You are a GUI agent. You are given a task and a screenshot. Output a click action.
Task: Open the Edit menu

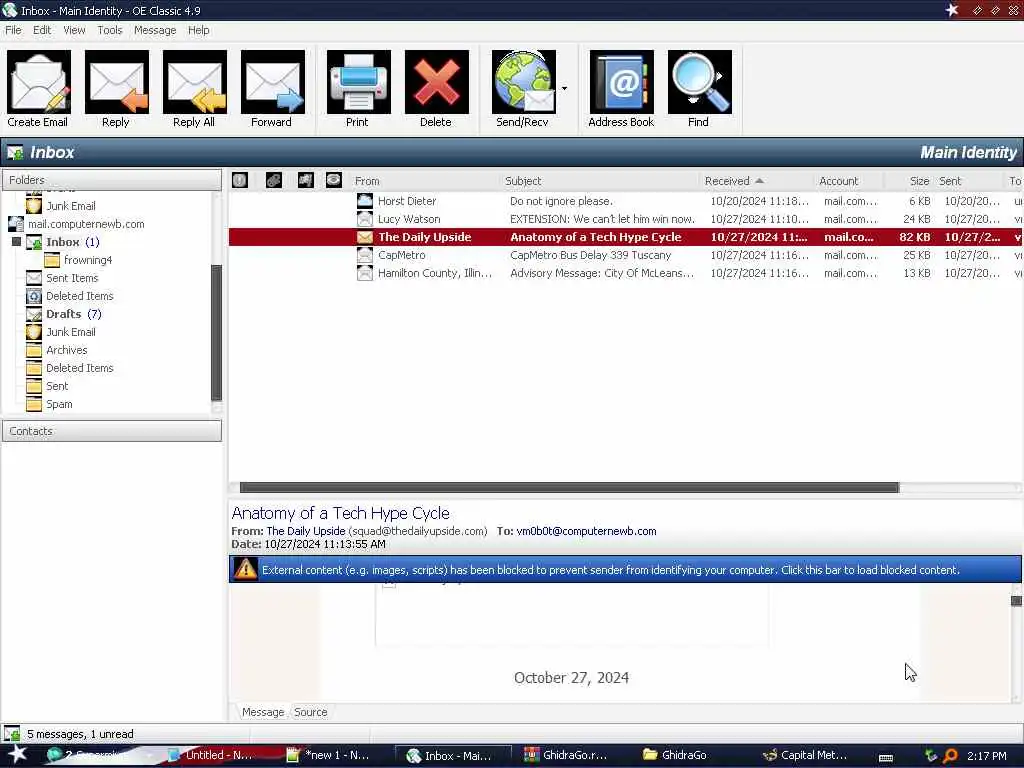(42, 30)
